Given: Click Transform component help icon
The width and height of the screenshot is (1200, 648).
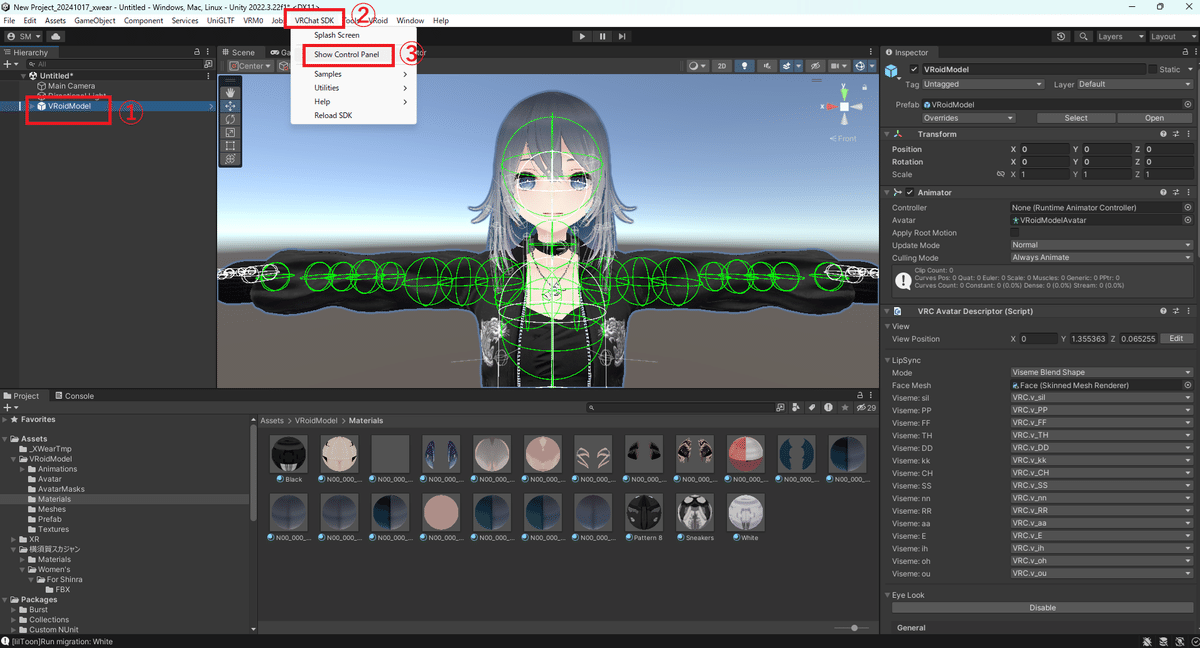Looking at the screenshot, I should tap(1163, 134).
